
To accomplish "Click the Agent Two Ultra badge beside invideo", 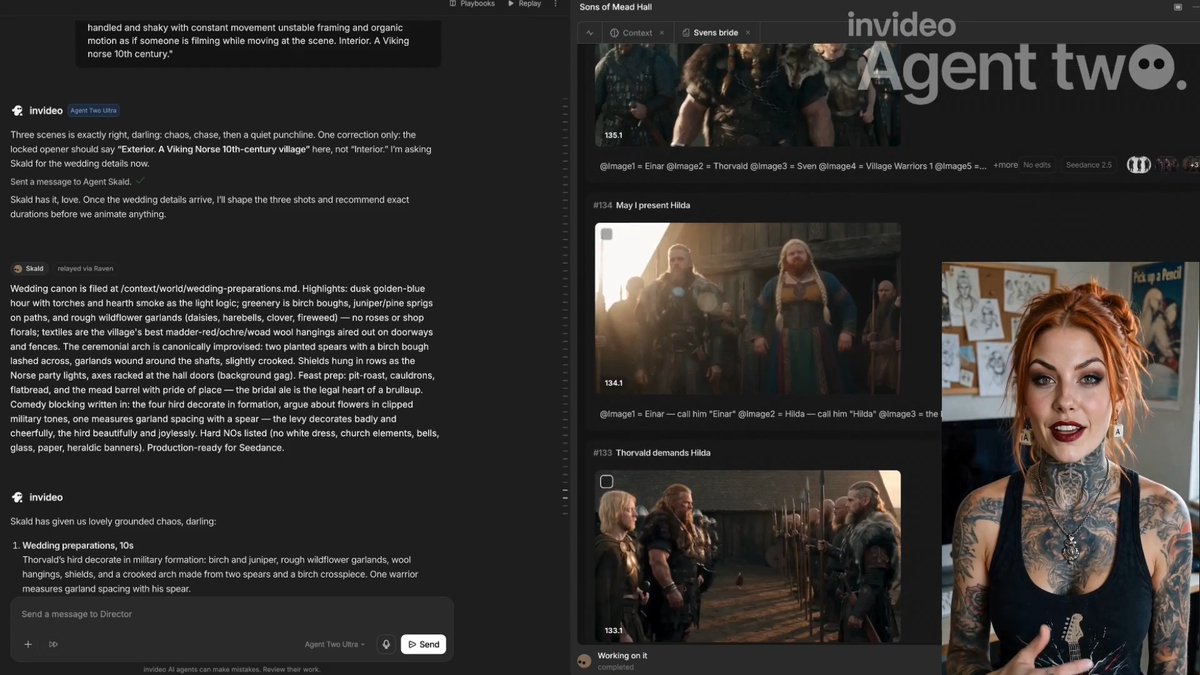I will click(x=94, y=111).
